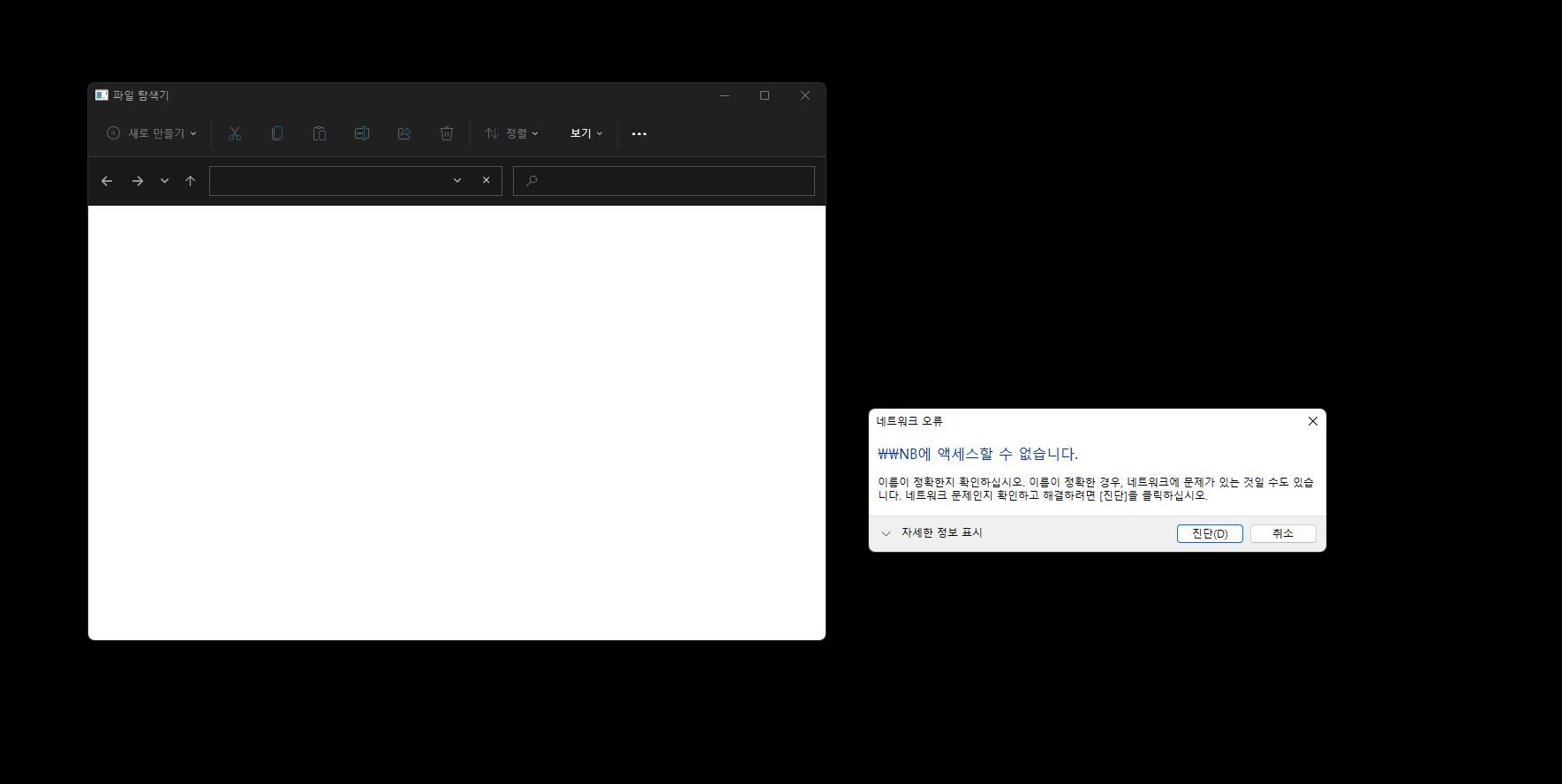
Task: Open the 보기 (View) dropdown menu
Action: (x=586, y=133)
